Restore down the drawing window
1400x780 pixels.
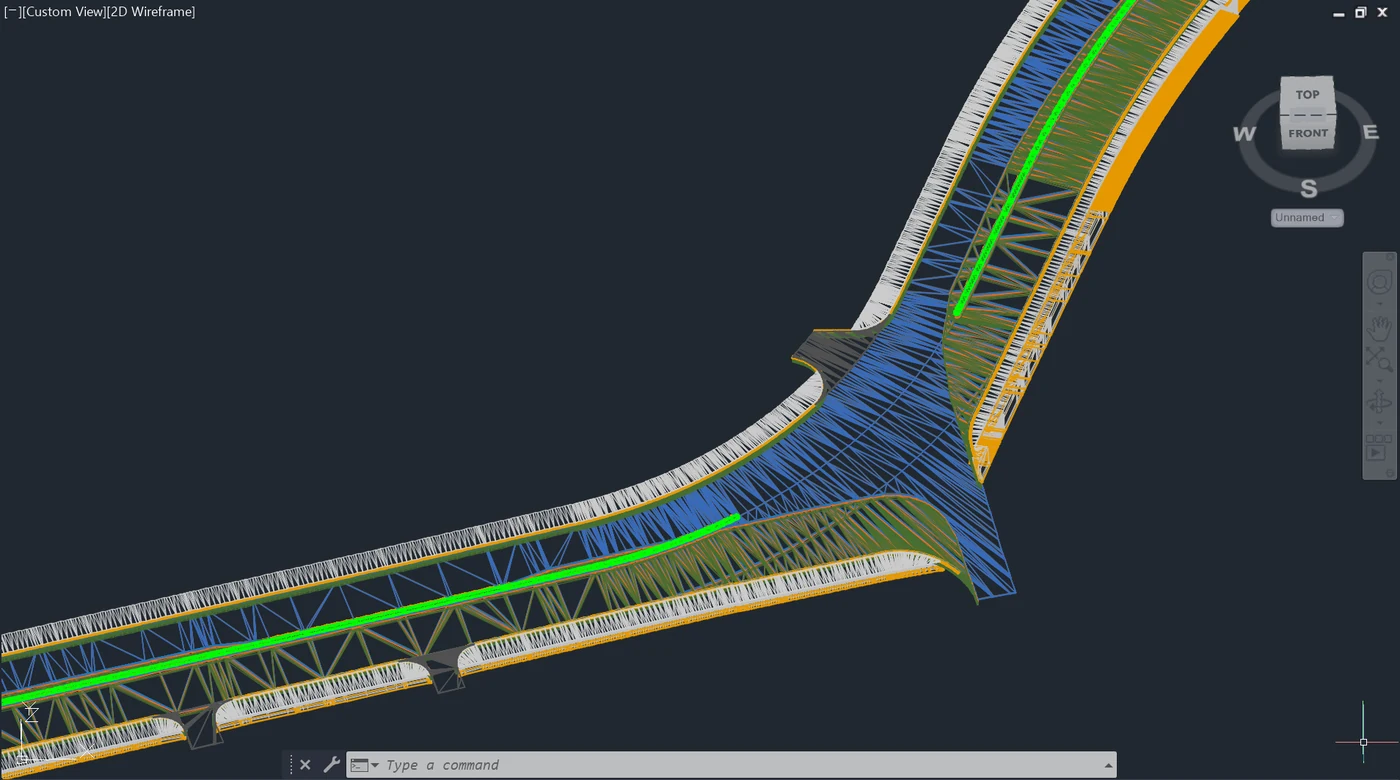coord(1360,12)
